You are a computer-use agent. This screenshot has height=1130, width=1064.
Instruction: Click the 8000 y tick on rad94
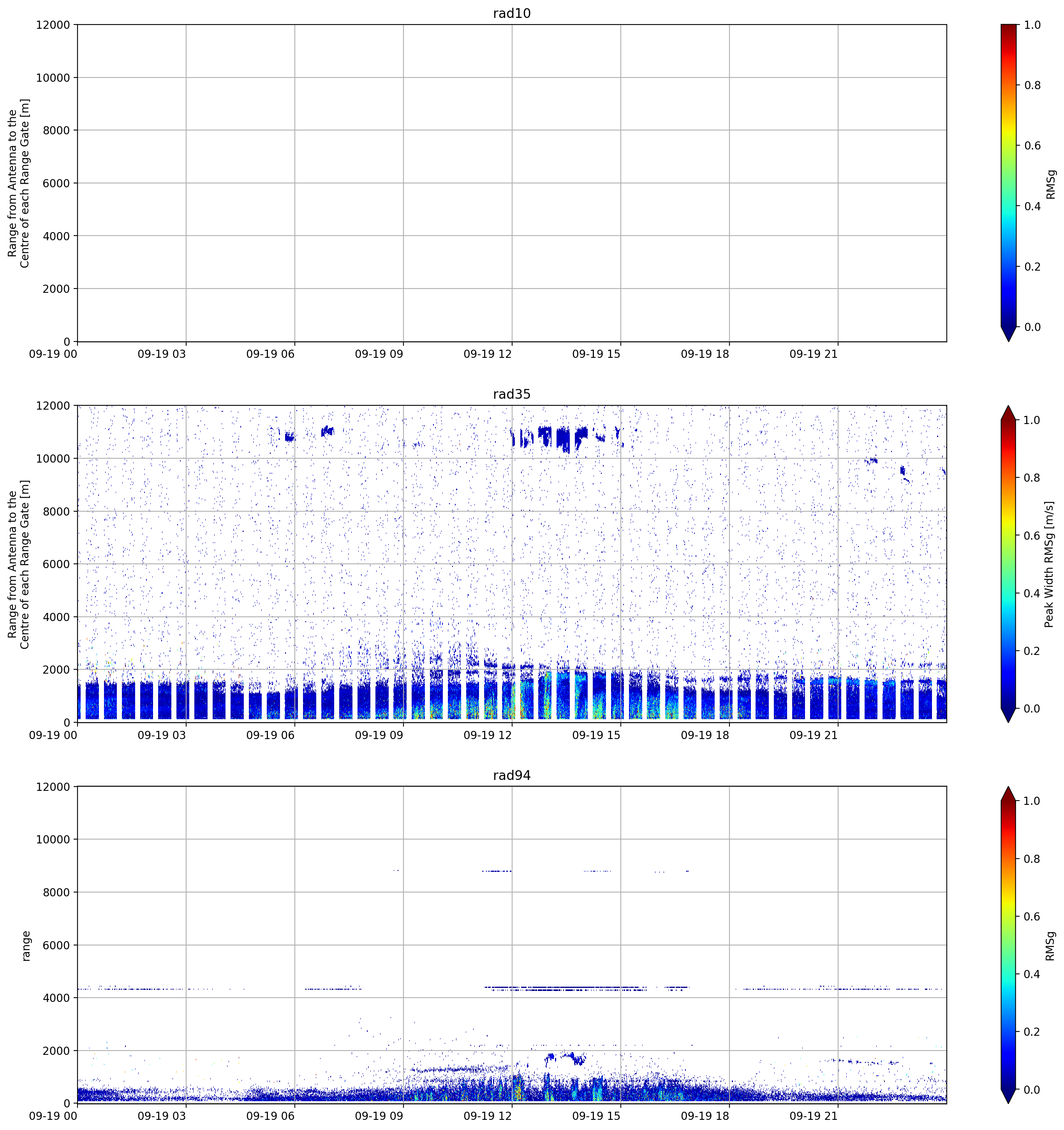pos(56,892)
